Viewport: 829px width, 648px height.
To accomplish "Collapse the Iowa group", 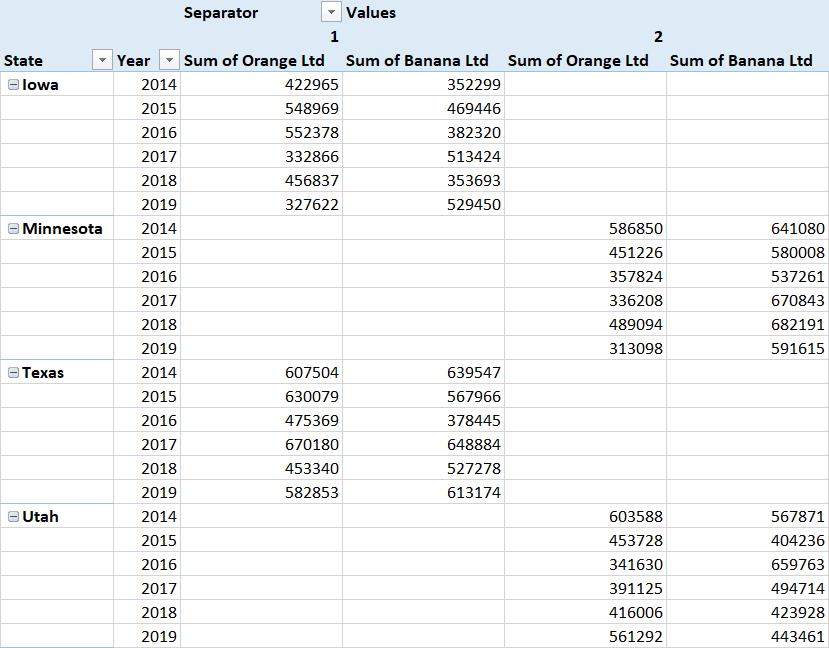I will pos(14,85).
